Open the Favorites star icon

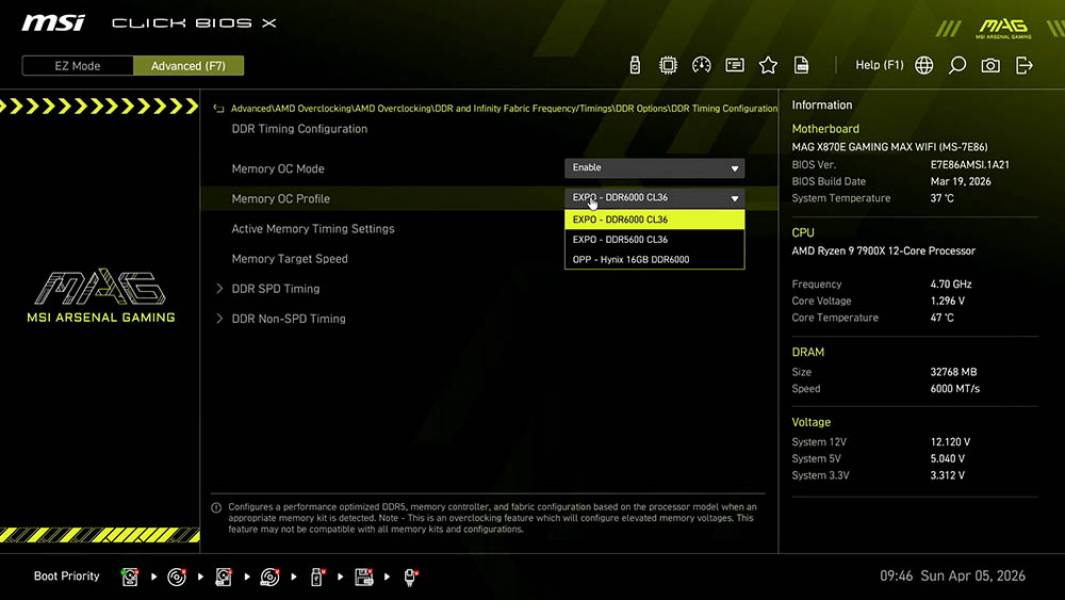tap(768, 64)
